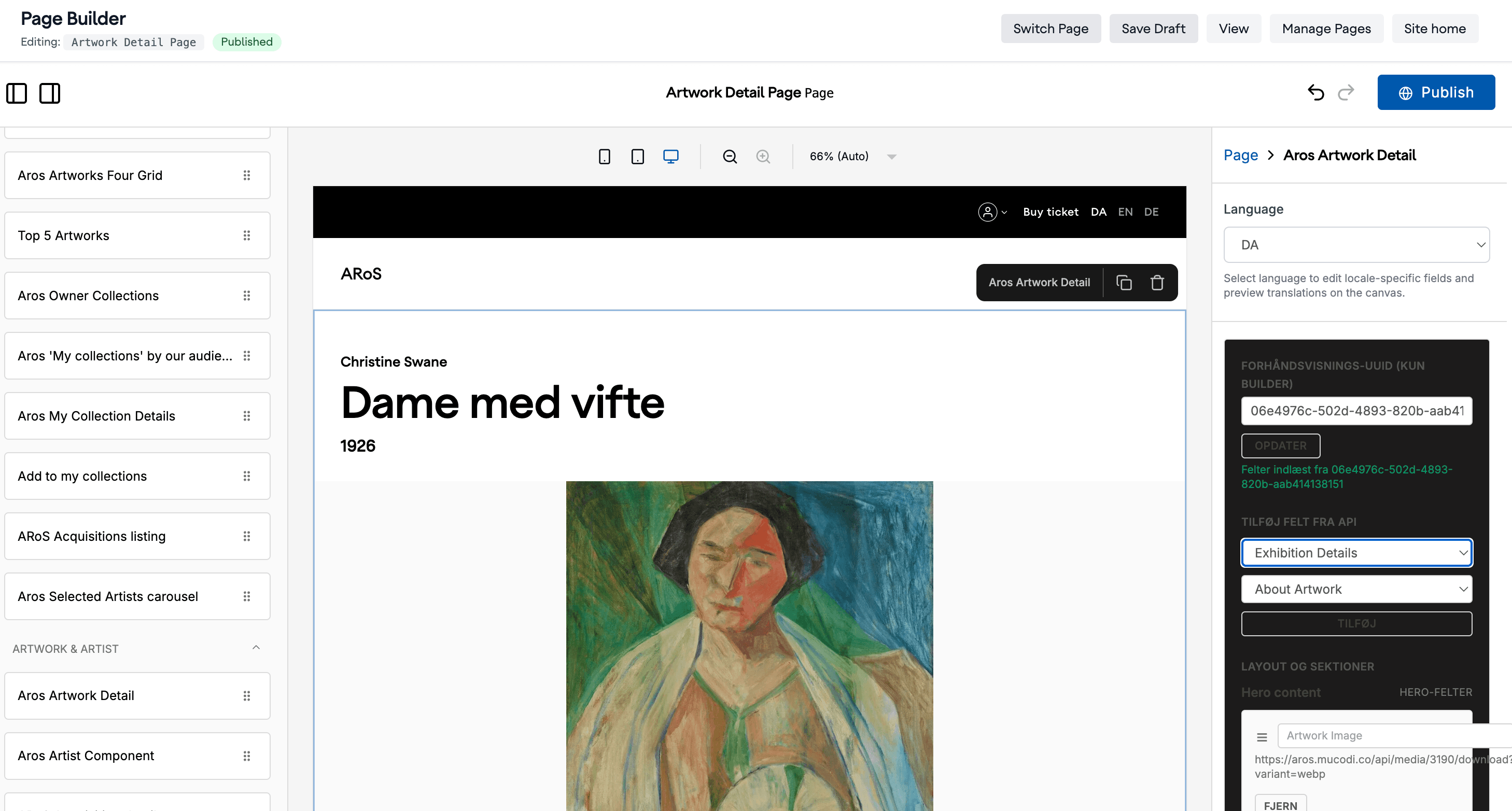Select desktop monitor preview icon
Viewport: 1512px width, 811px height.
click(x=671, y=156)
